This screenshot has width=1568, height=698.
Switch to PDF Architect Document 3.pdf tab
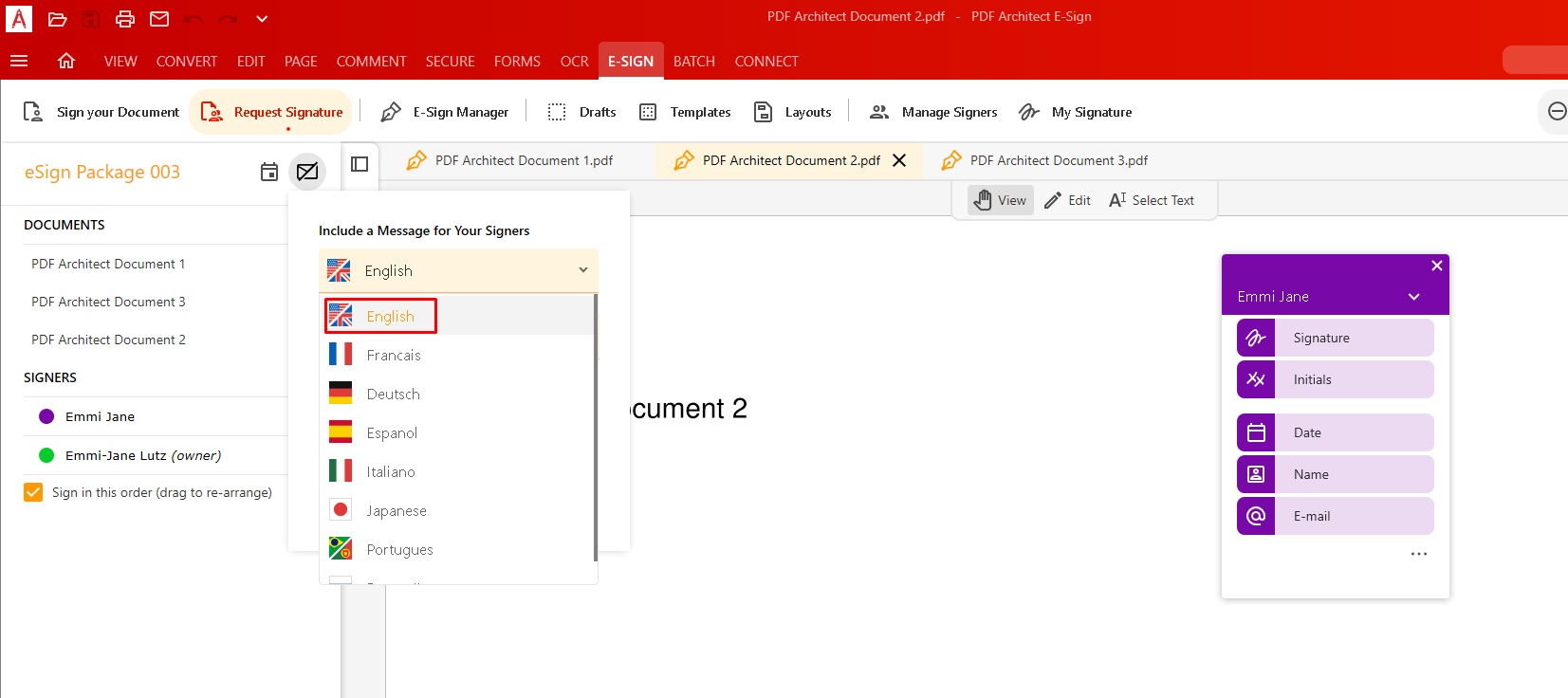1045,160
